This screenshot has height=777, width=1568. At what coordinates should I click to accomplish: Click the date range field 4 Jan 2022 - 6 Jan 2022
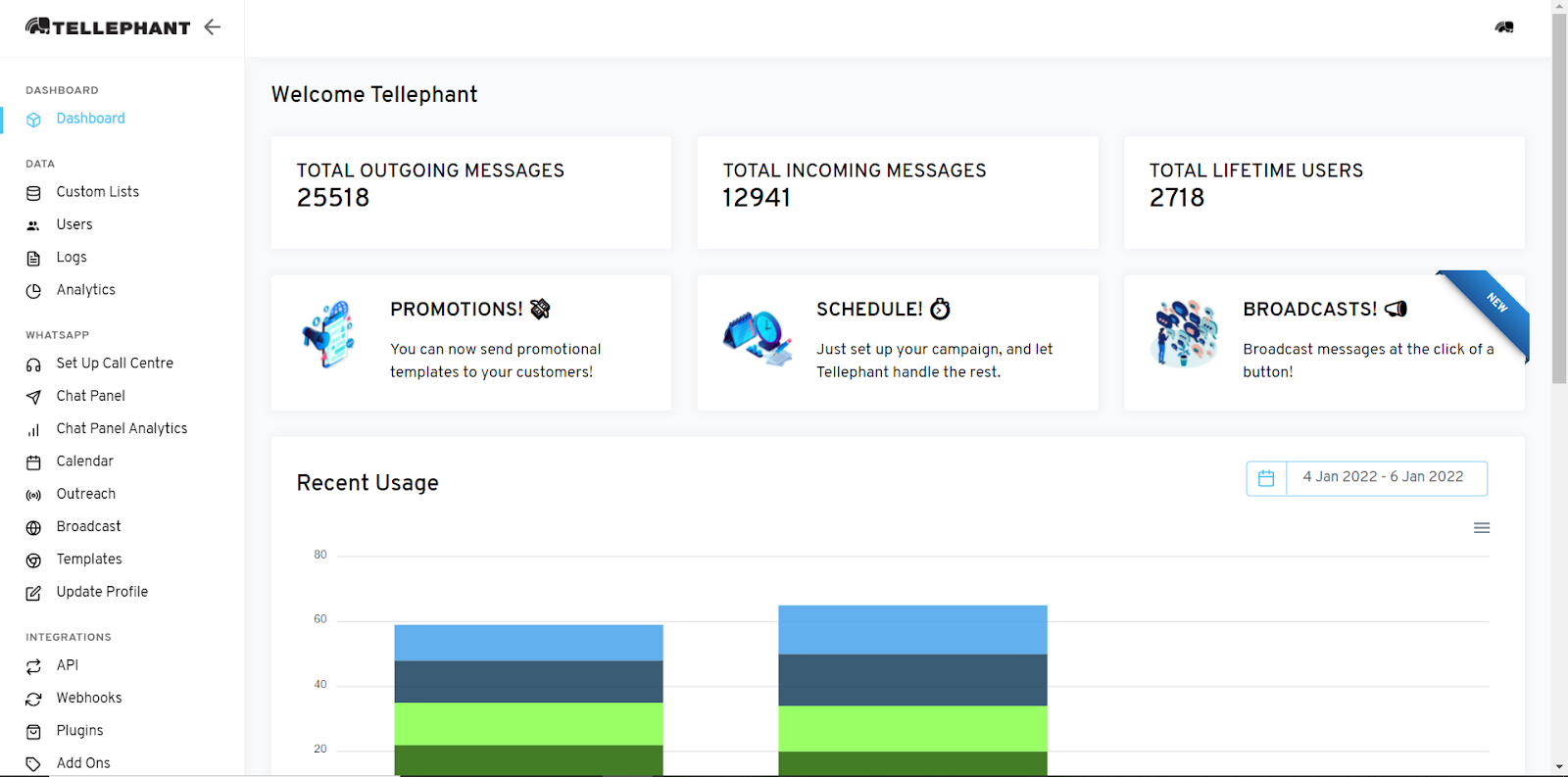(1387, 478)
